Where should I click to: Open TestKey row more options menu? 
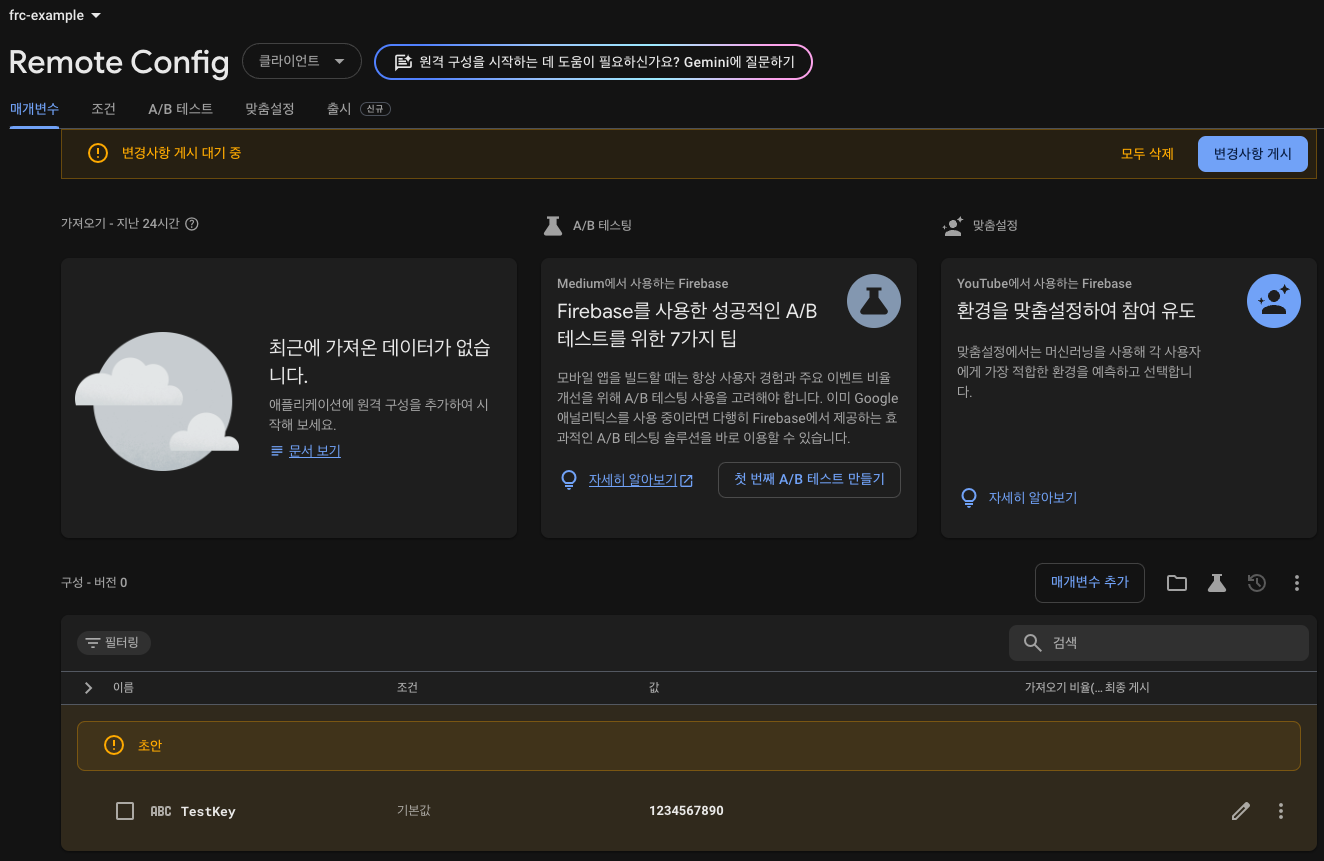[1281, 811]
